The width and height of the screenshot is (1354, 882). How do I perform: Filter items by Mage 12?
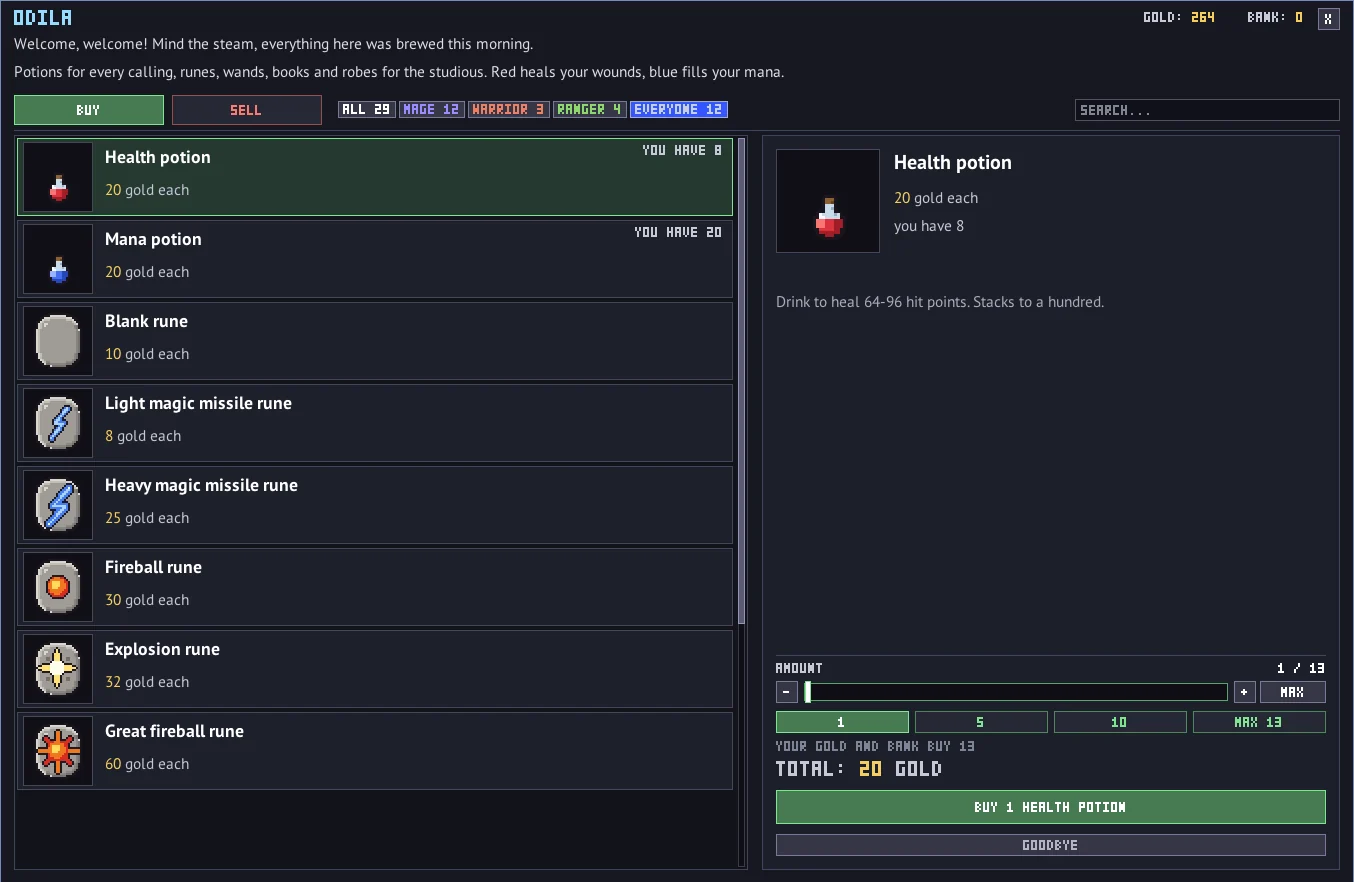click(x=432, y=109)
